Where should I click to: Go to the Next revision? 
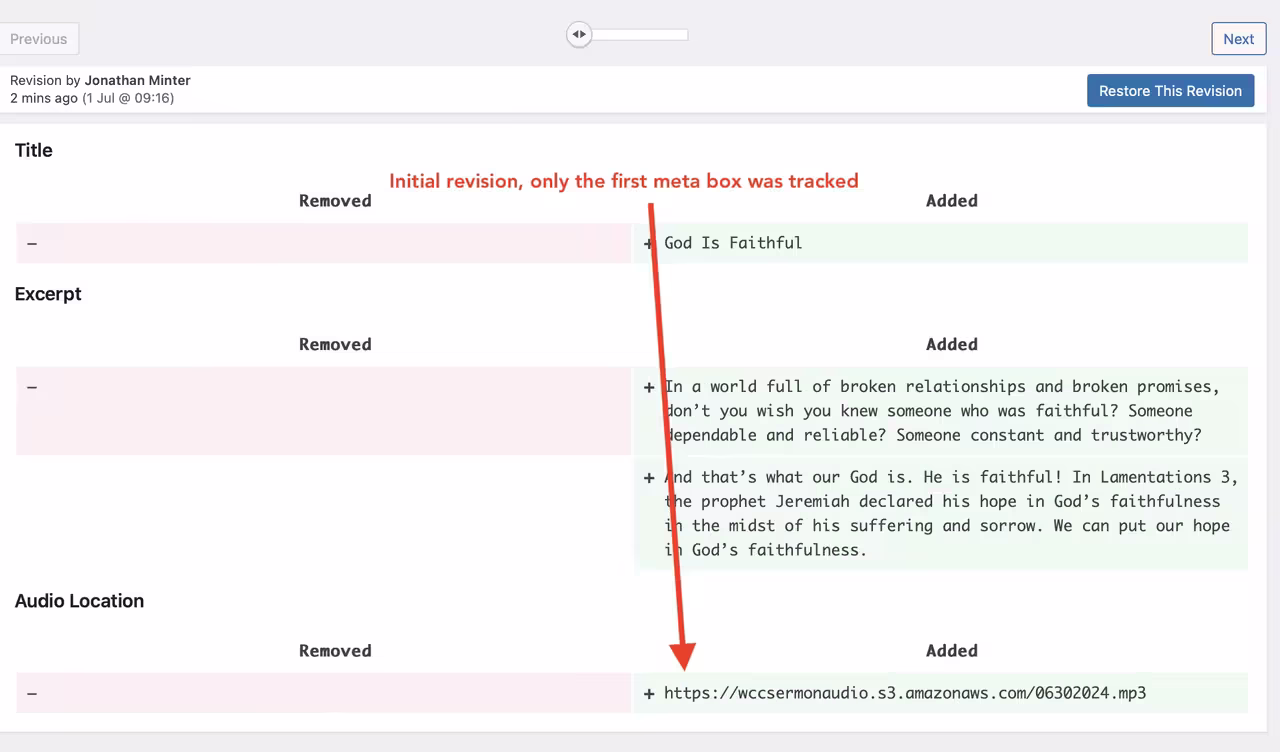(1238, 39)
